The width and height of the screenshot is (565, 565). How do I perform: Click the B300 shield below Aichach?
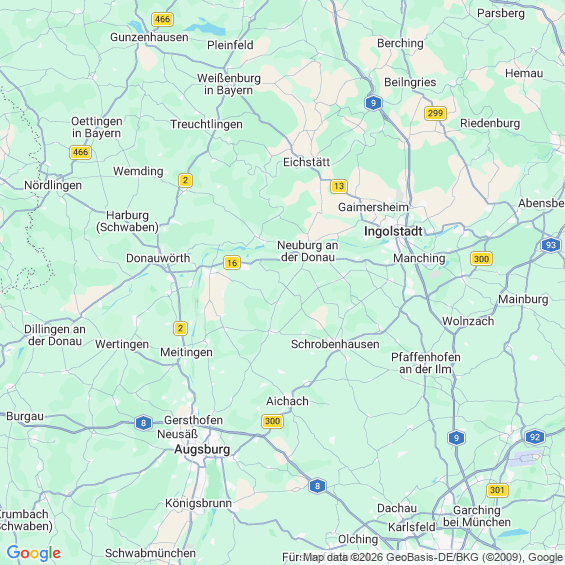pyautogui.click(x=272, y=421)
